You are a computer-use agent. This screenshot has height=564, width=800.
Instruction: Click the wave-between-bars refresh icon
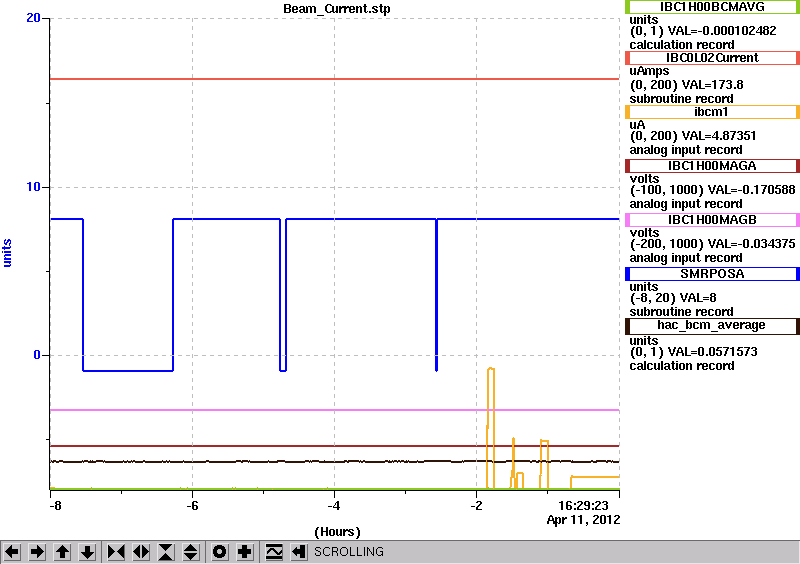coord(274,552)
